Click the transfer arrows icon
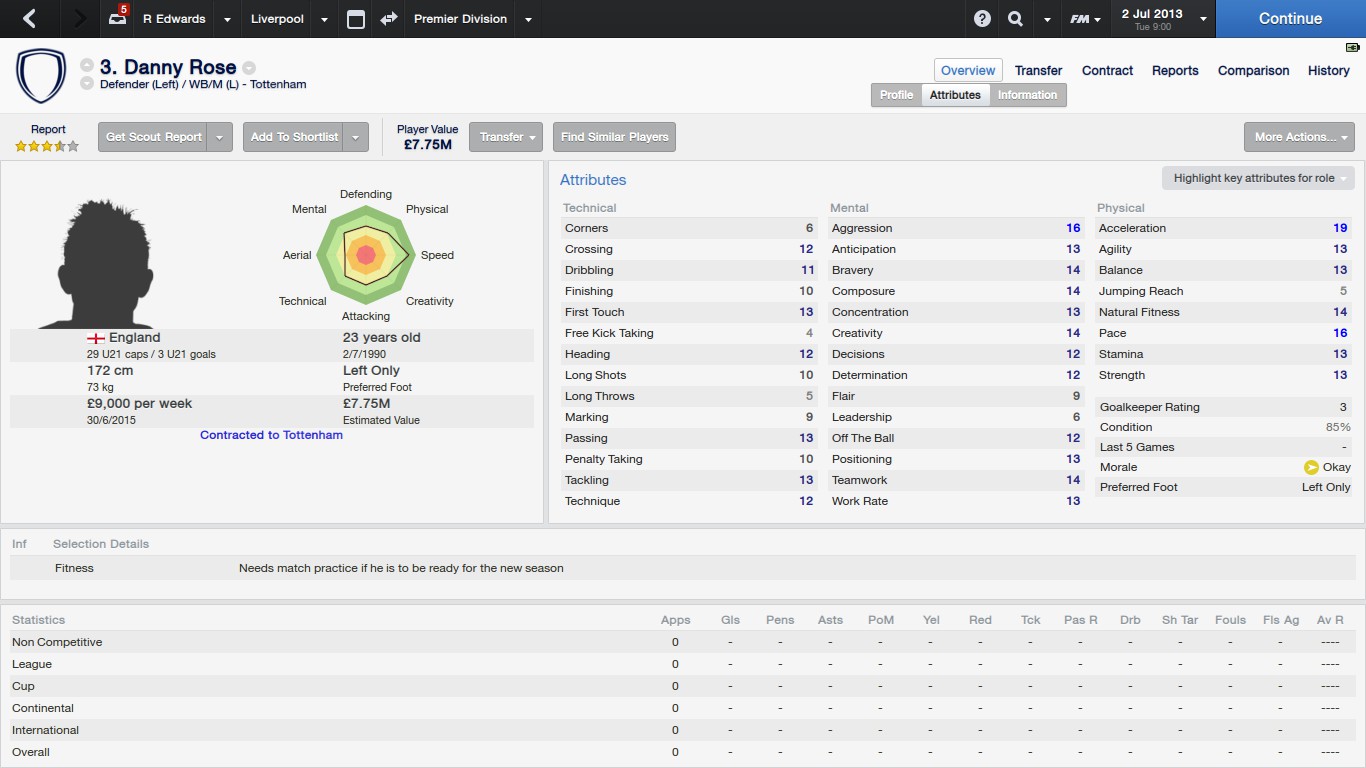Viewport: 1366px width, 768px height. [x=389, y=18]
